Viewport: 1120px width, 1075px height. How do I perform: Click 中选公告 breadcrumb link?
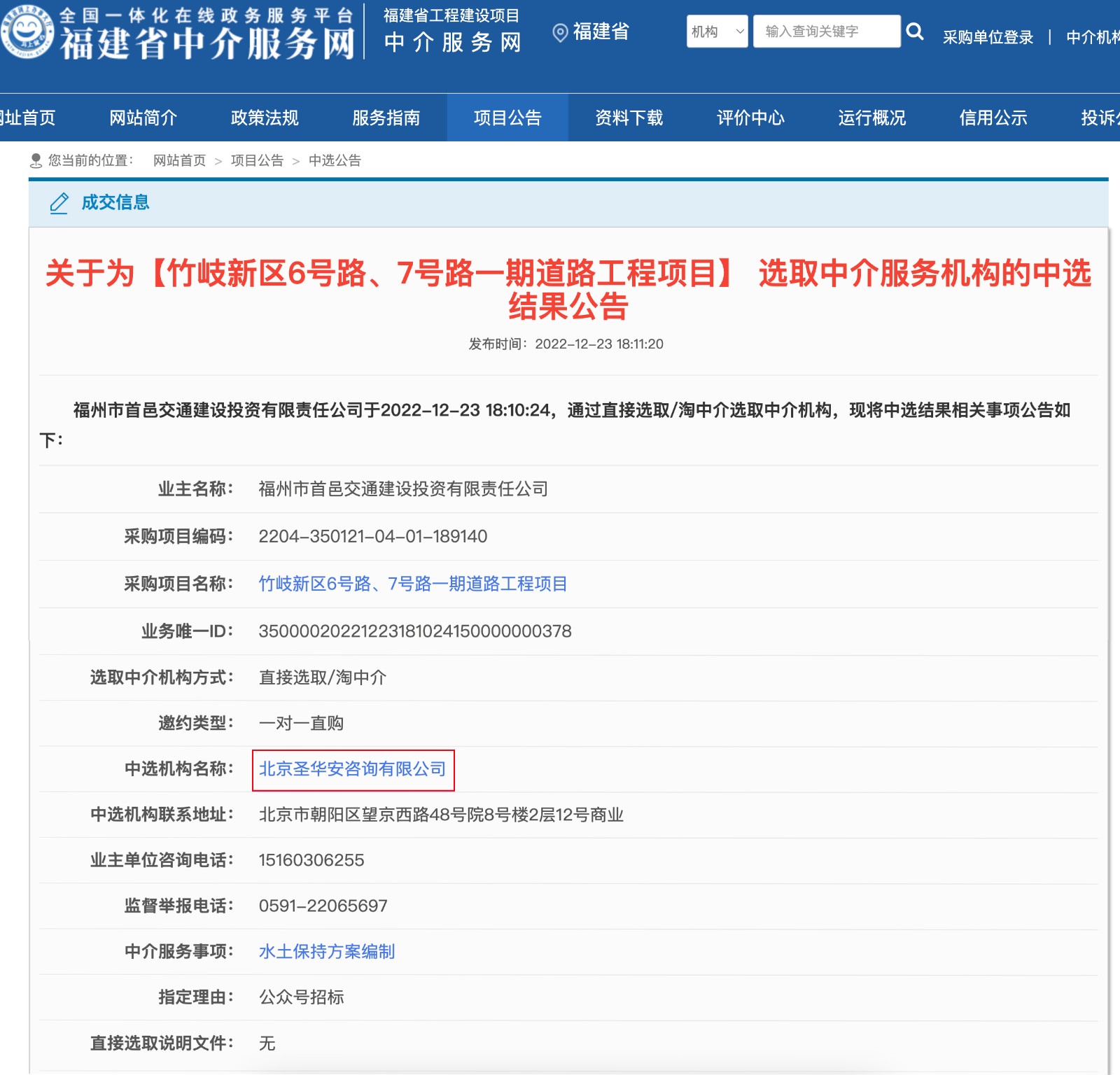point(335,161)
